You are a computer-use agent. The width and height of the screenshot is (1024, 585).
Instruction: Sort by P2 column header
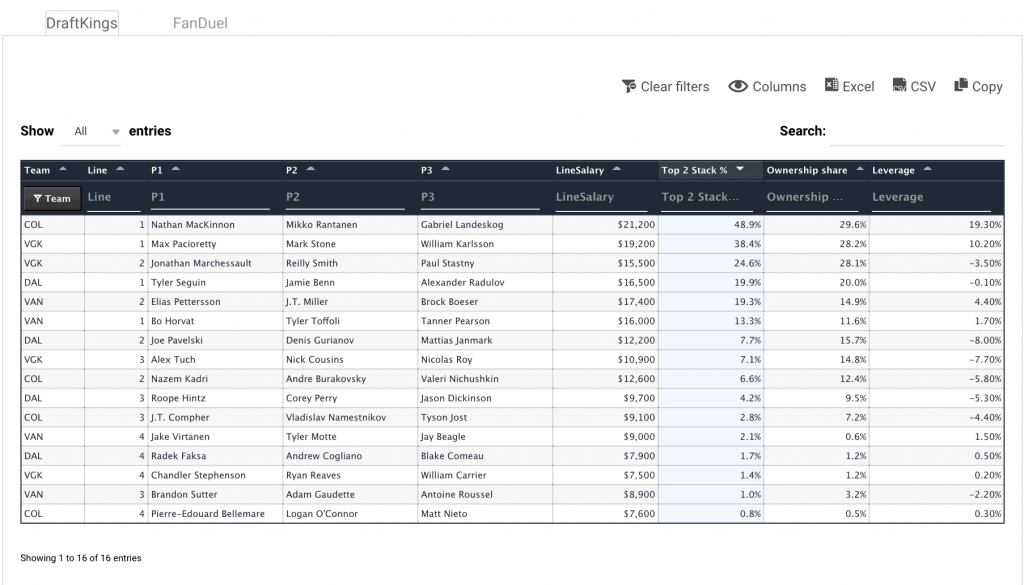(x=350, y=170)
